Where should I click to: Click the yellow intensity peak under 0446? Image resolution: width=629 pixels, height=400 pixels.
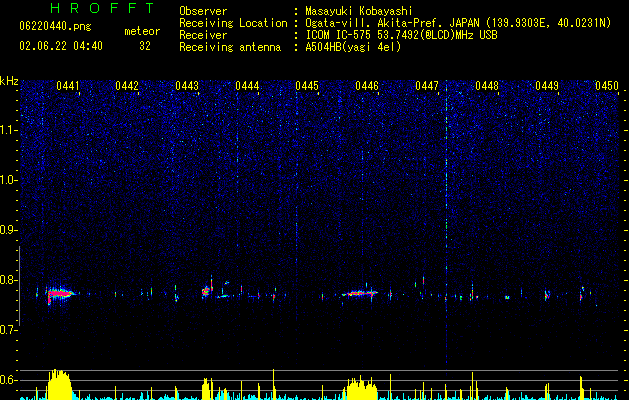[x=361, y=388]
